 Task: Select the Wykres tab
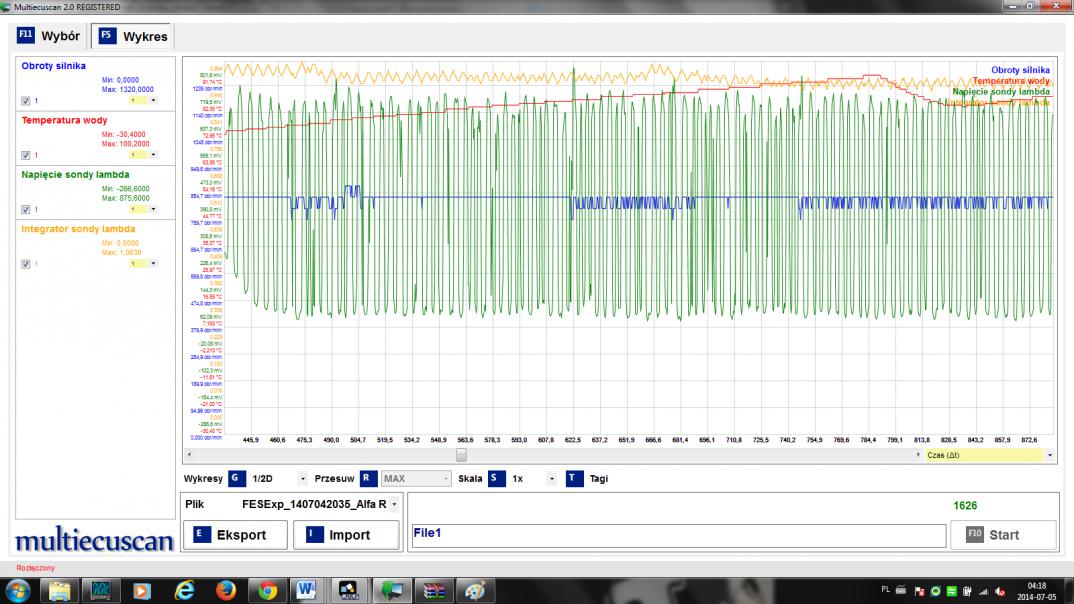pos(133,37)
